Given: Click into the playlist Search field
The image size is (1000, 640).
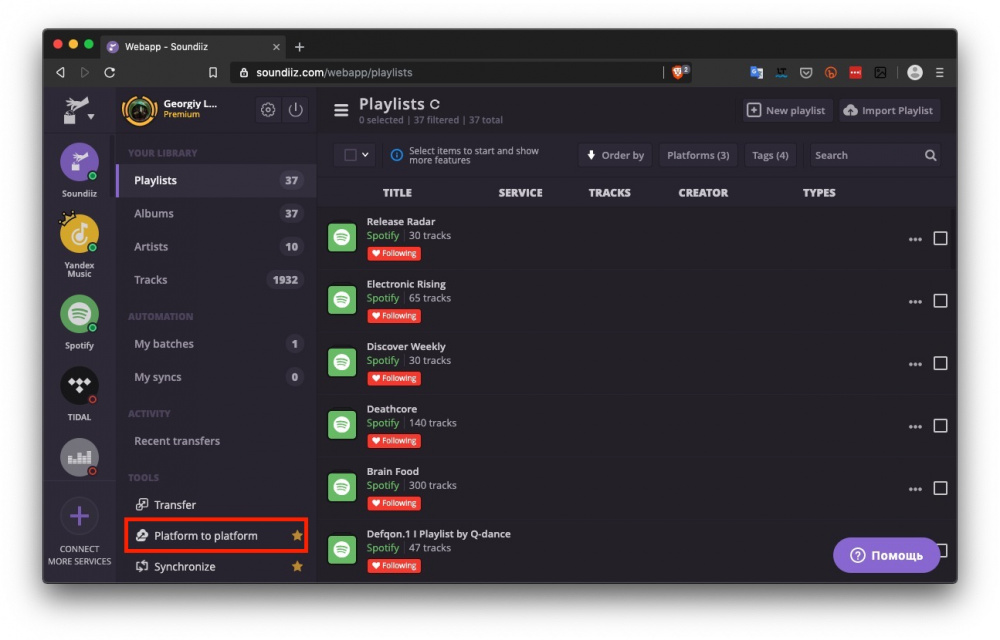Looking at the screenshot, I should 864,155.
